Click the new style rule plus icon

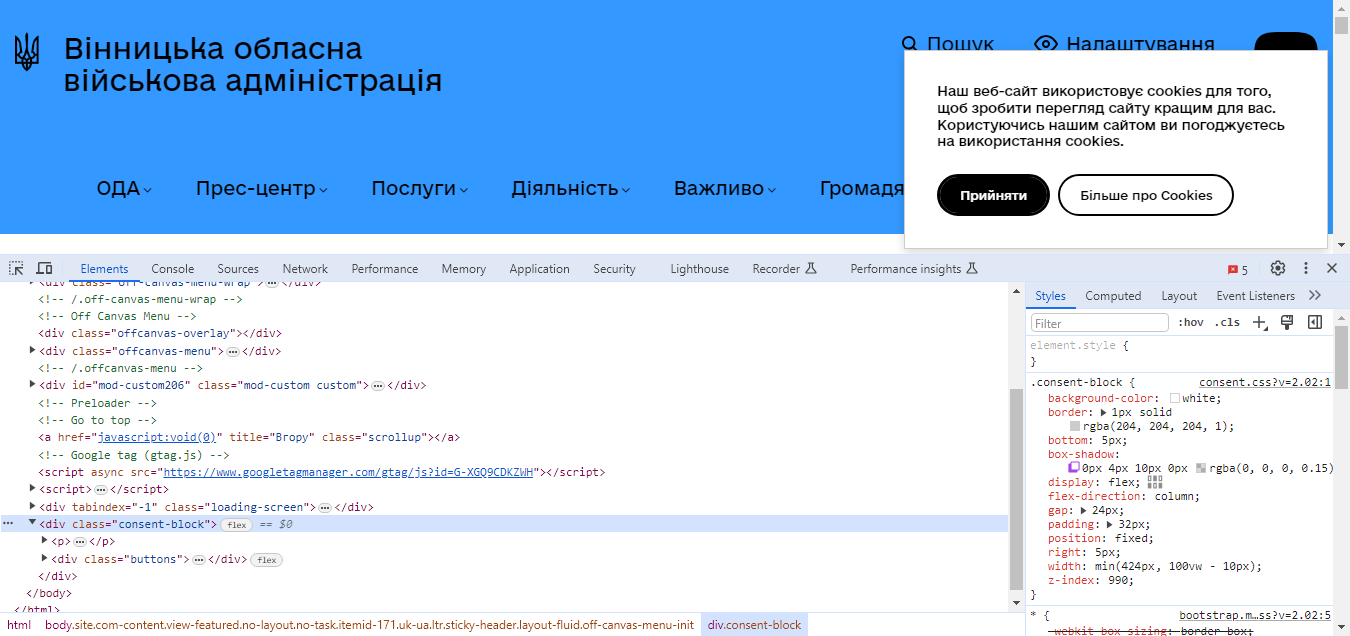[x=1259, y=322]
